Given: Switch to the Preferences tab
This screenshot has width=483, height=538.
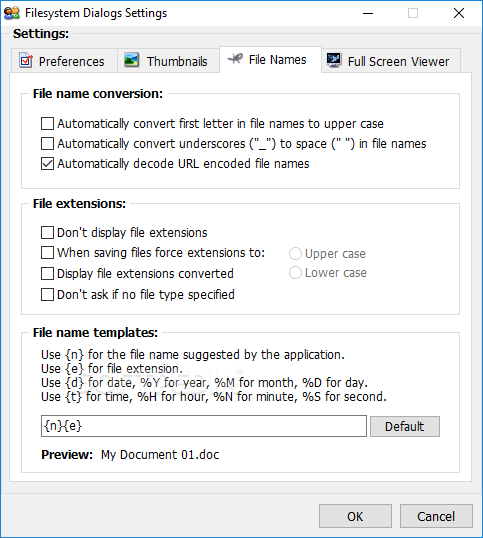Looking at the screenshot, I should point(64,61).
